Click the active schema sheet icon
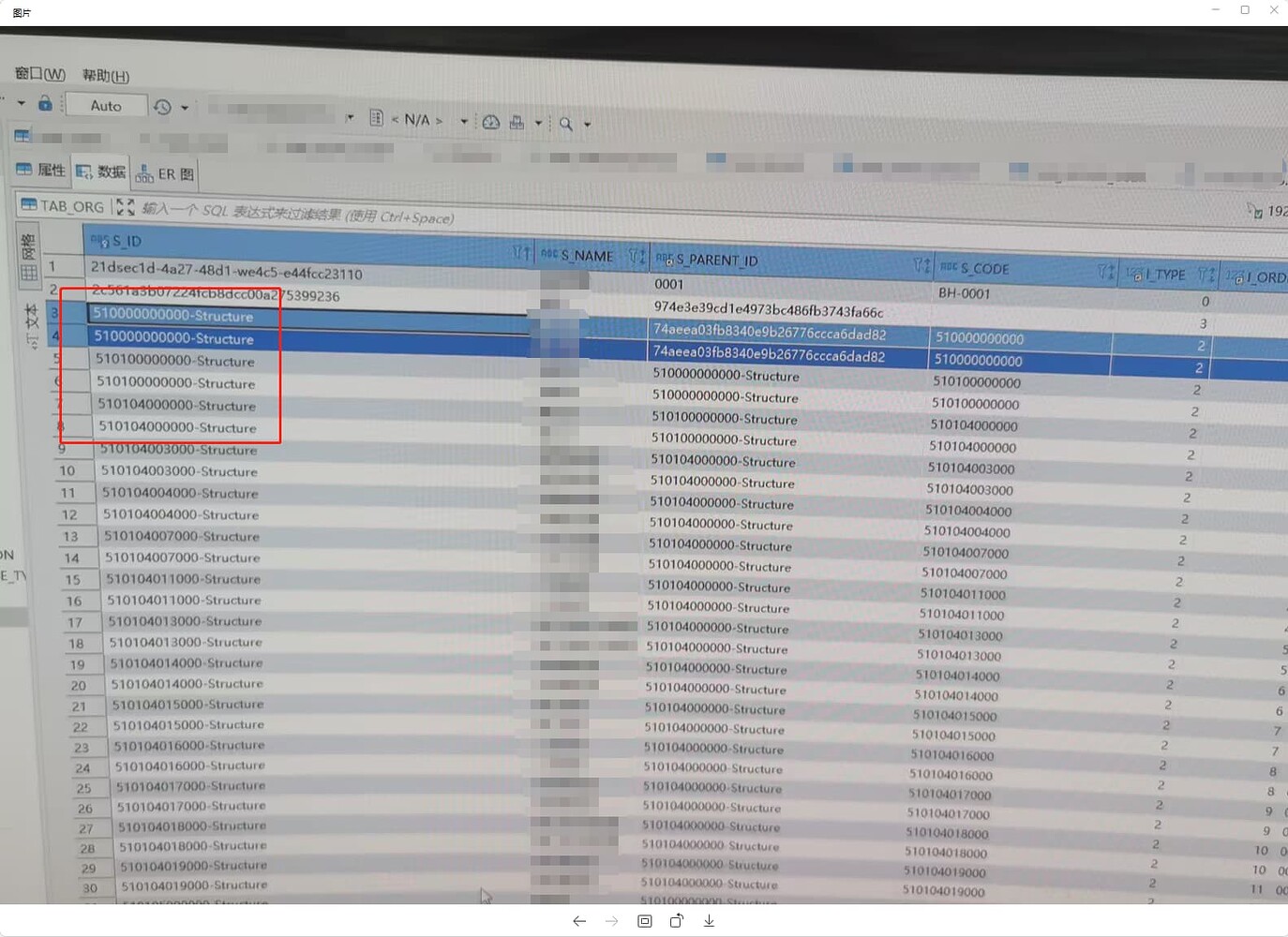1288x937 pixels. [376, 118]
